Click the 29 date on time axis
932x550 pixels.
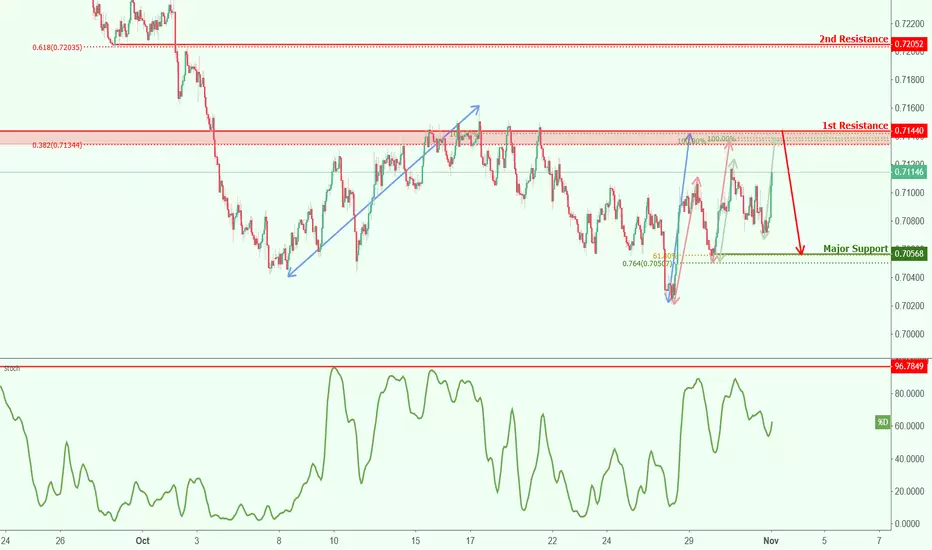coord(688,540)
